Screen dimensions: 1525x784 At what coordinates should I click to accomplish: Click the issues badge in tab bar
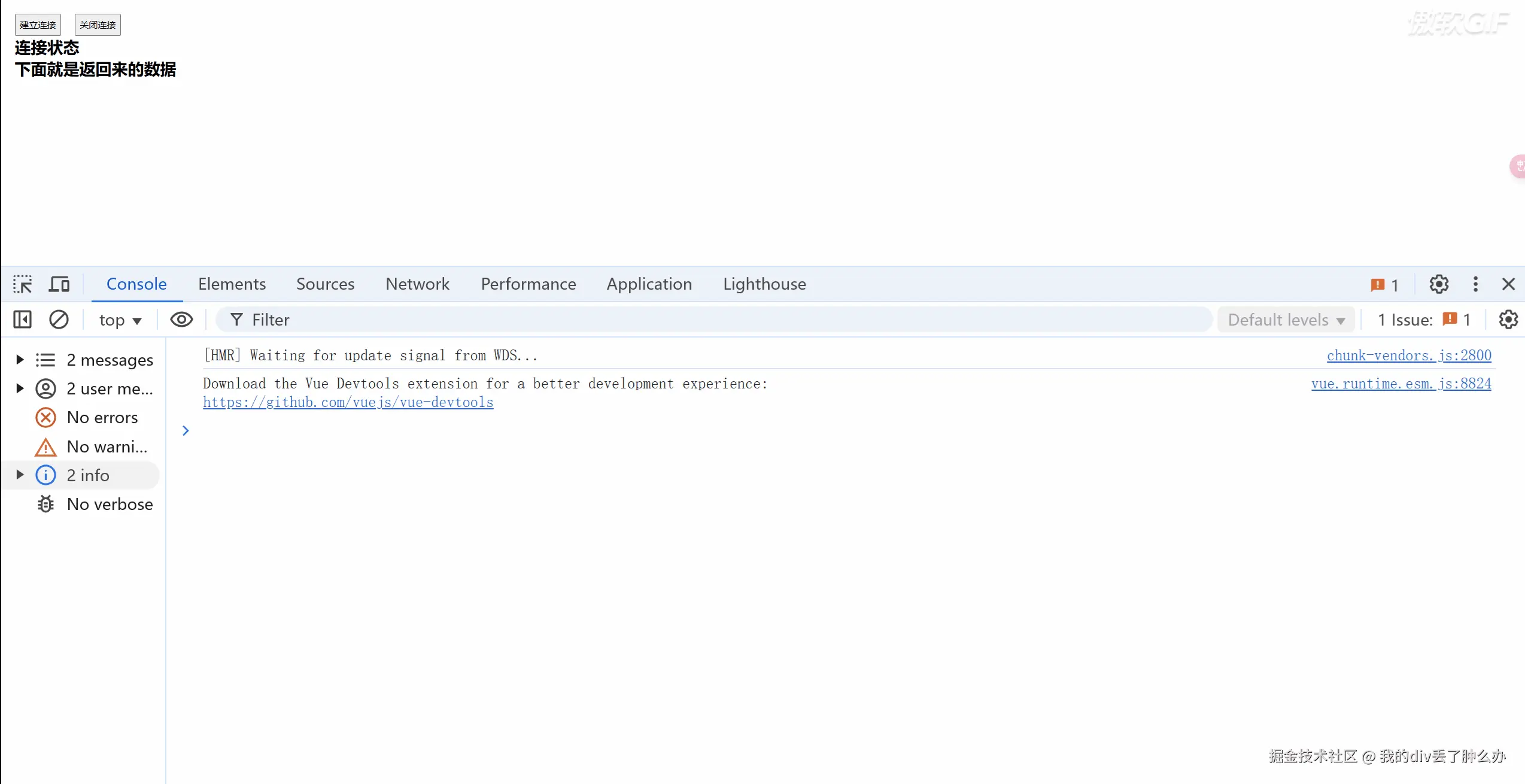tap(1384, 285)
